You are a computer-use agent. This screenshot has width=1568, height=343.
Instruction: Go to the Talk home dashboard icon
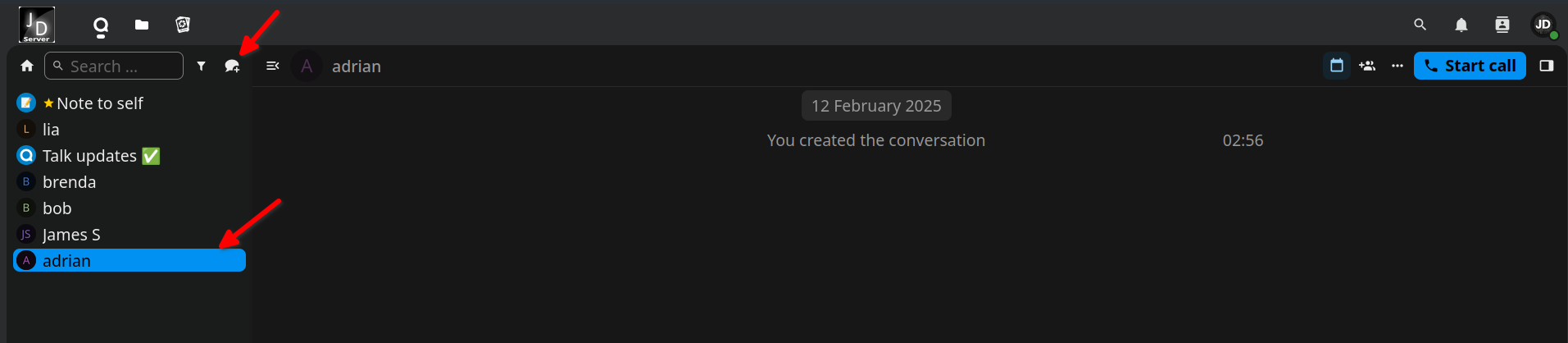click(x=27, y=66)
